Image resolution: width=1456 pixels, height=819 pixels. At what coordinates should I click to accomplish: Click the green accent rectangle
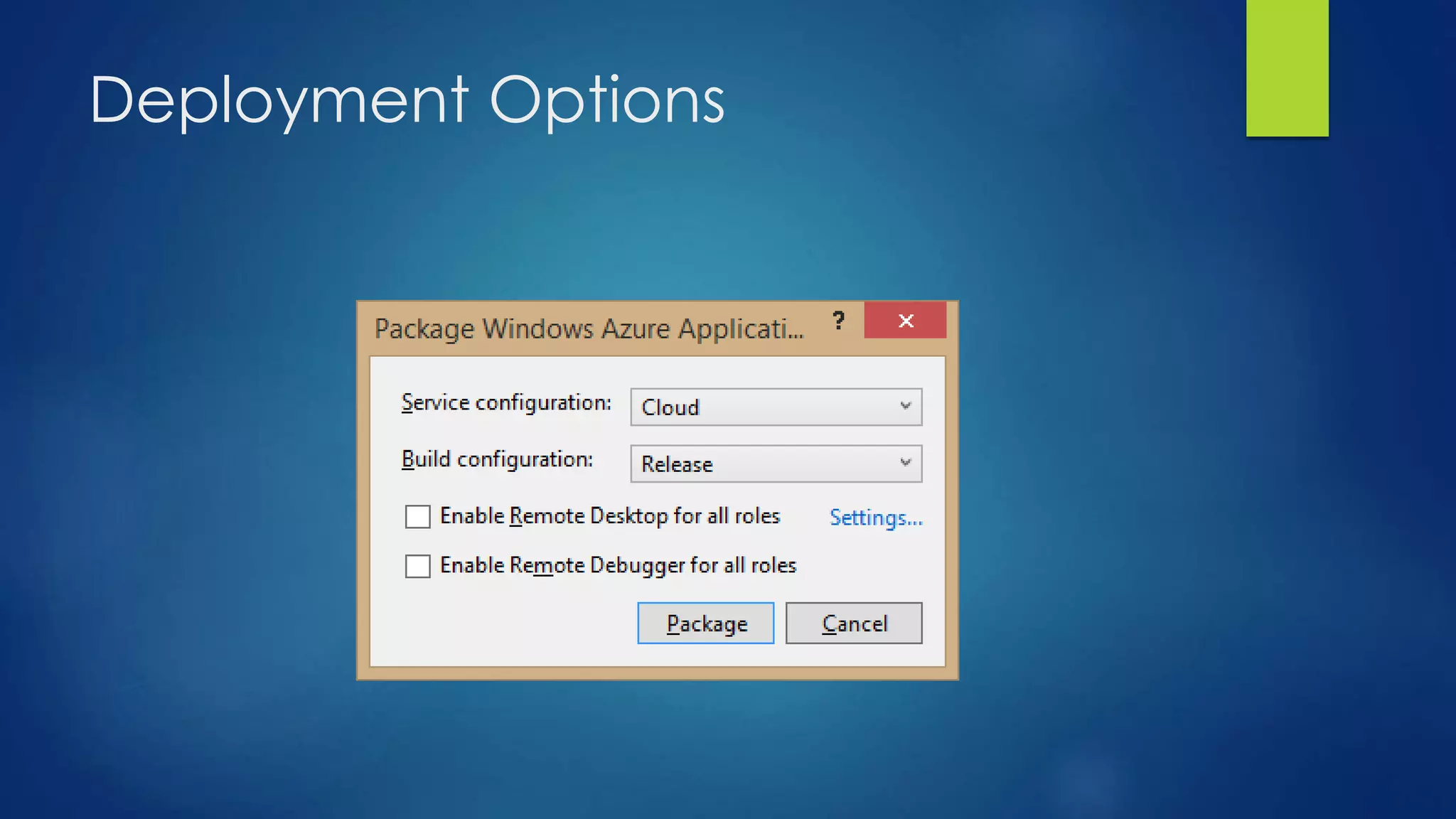(1287, 68)
